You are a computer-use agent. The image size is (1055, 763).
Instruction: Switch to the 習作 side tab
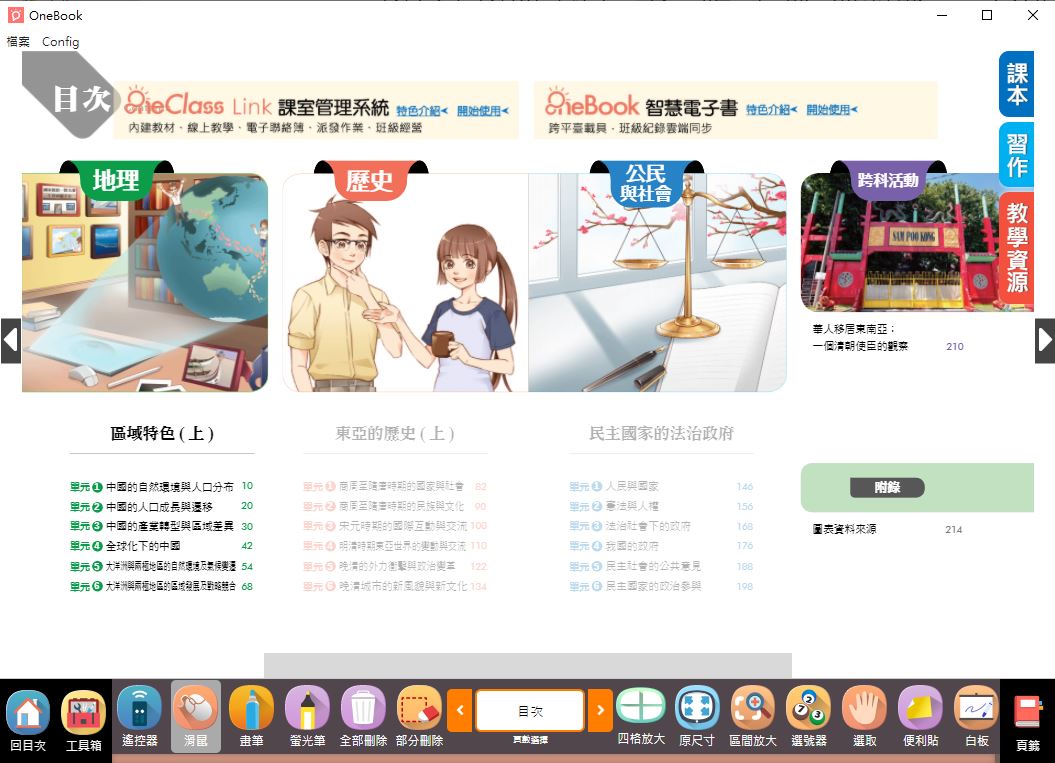coord(1016,155)
